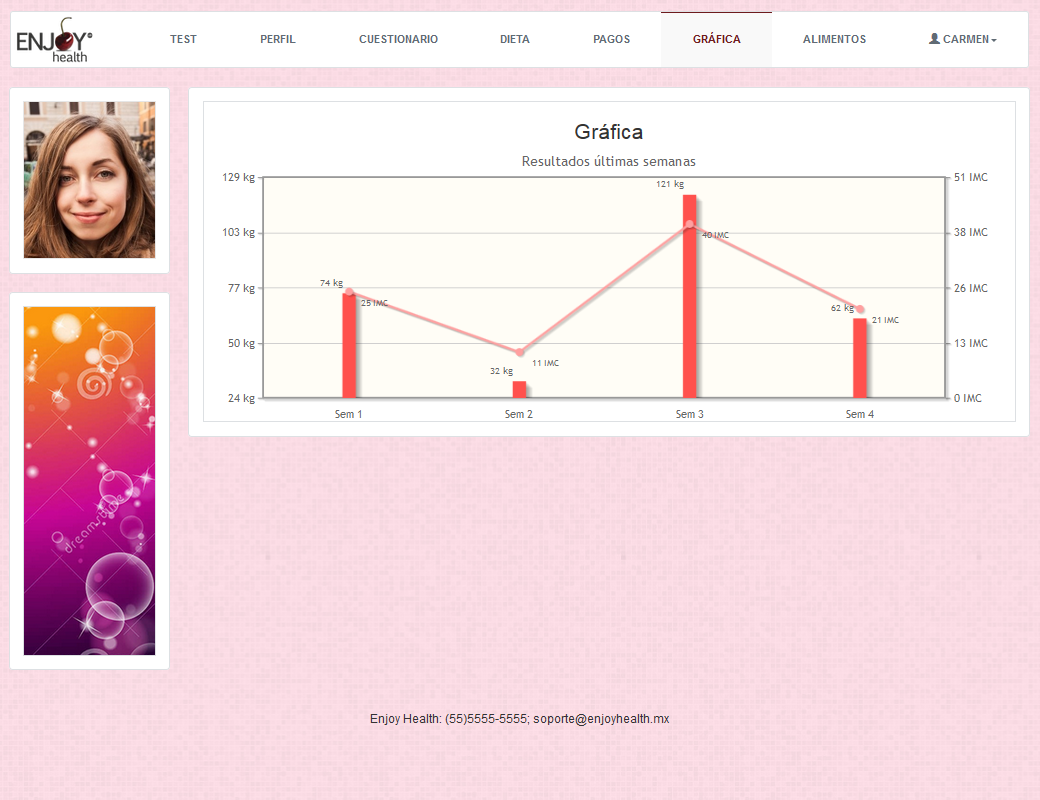Click the tall Sem 3 weight bar
The width and height of the screenshot is (1040, 800).
click(689, 300)
